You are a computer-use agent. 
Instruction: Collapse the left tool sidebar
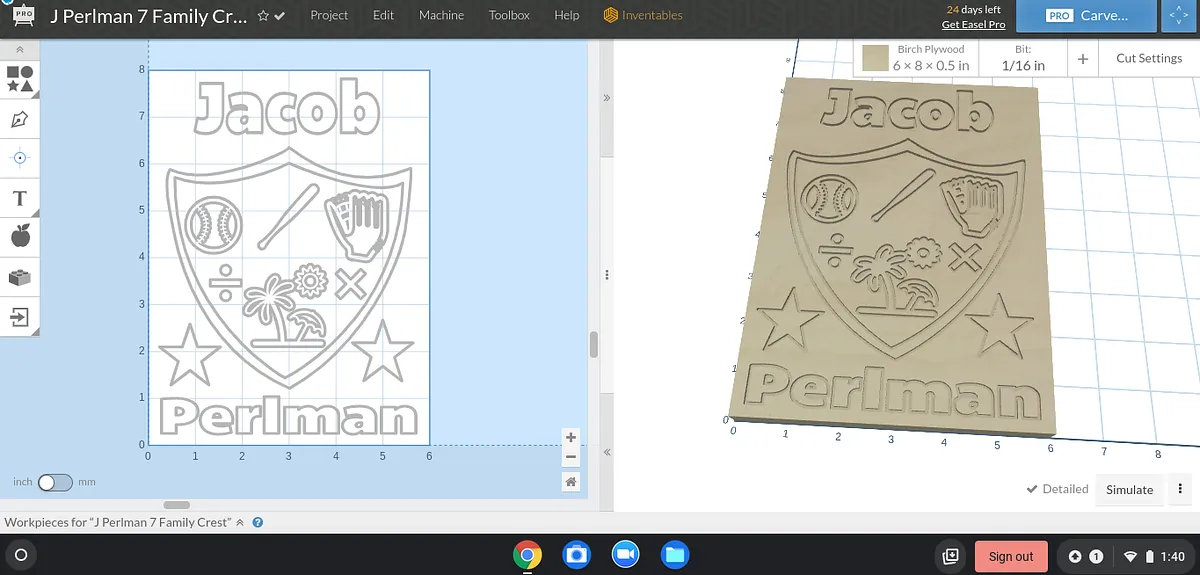(19, 49)
